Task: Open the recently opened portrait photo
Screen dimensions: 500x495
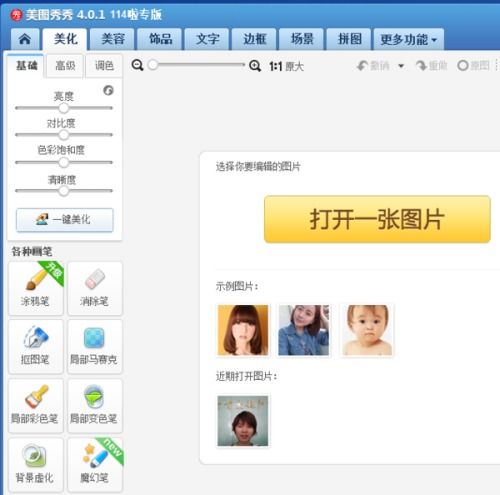Action: click(x=243, y=421)
